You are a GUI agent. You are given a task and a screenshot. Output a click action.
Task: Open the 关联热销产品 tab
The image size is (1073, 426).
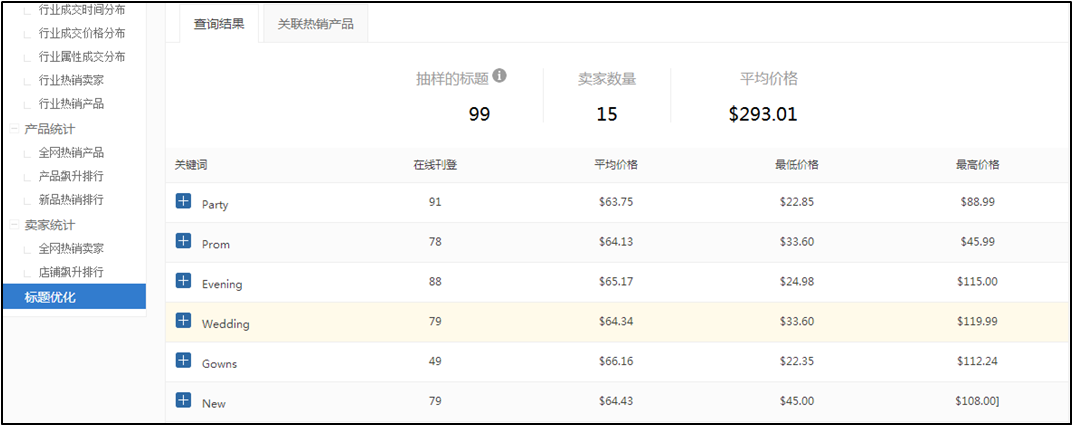click(x=315, y=23)
